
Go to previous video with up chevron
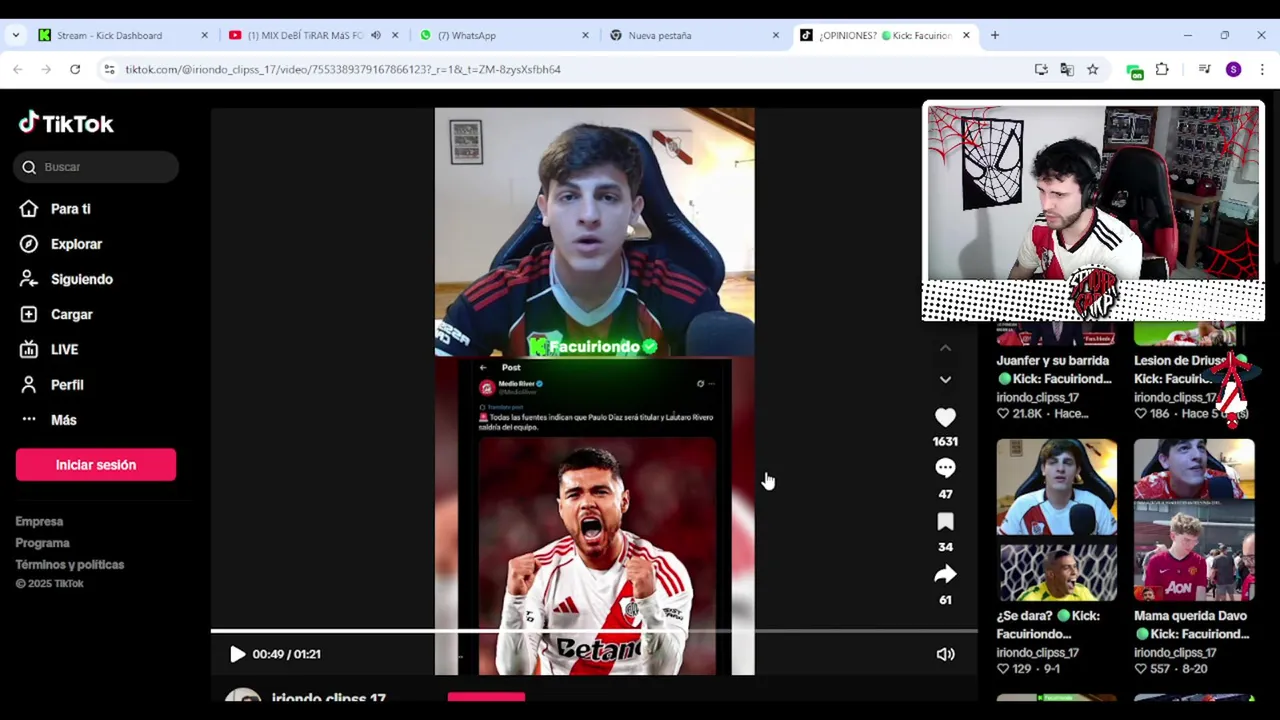click(945, 348)
